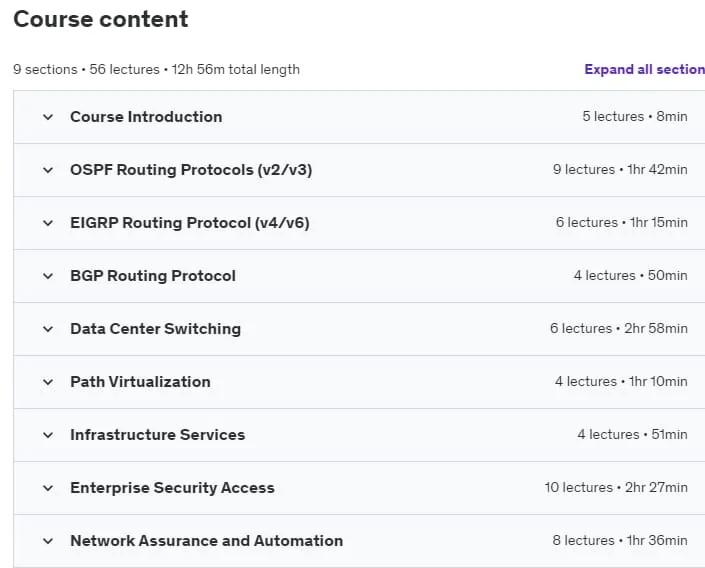Expand the Data Center Switching chevron
This screenshot has height=568, width=705.
click(48, 329)
